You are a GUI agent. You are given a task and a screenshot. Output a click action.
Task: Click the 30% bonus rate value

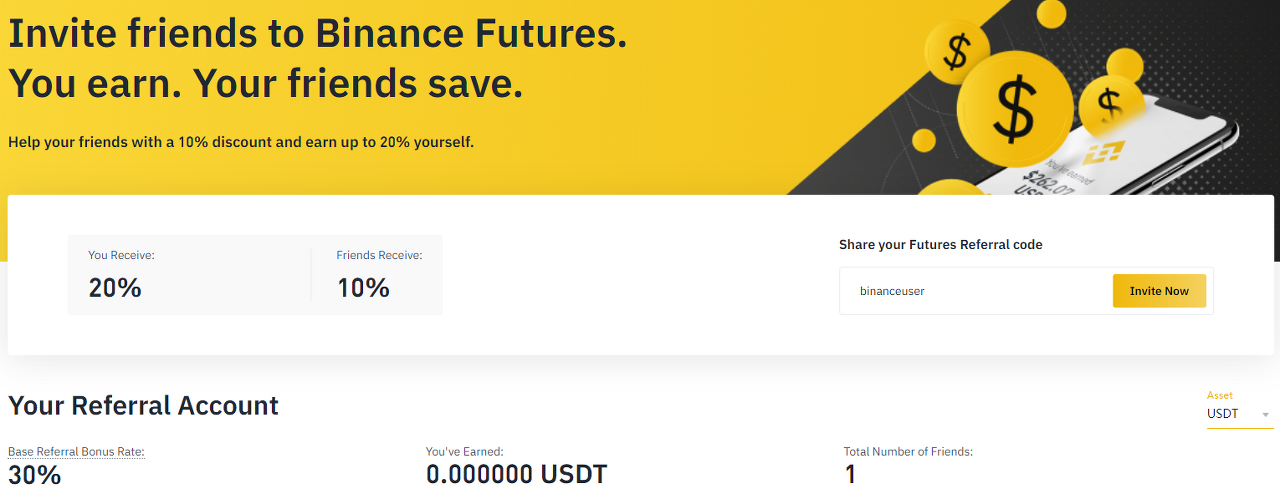click(34, 474)
